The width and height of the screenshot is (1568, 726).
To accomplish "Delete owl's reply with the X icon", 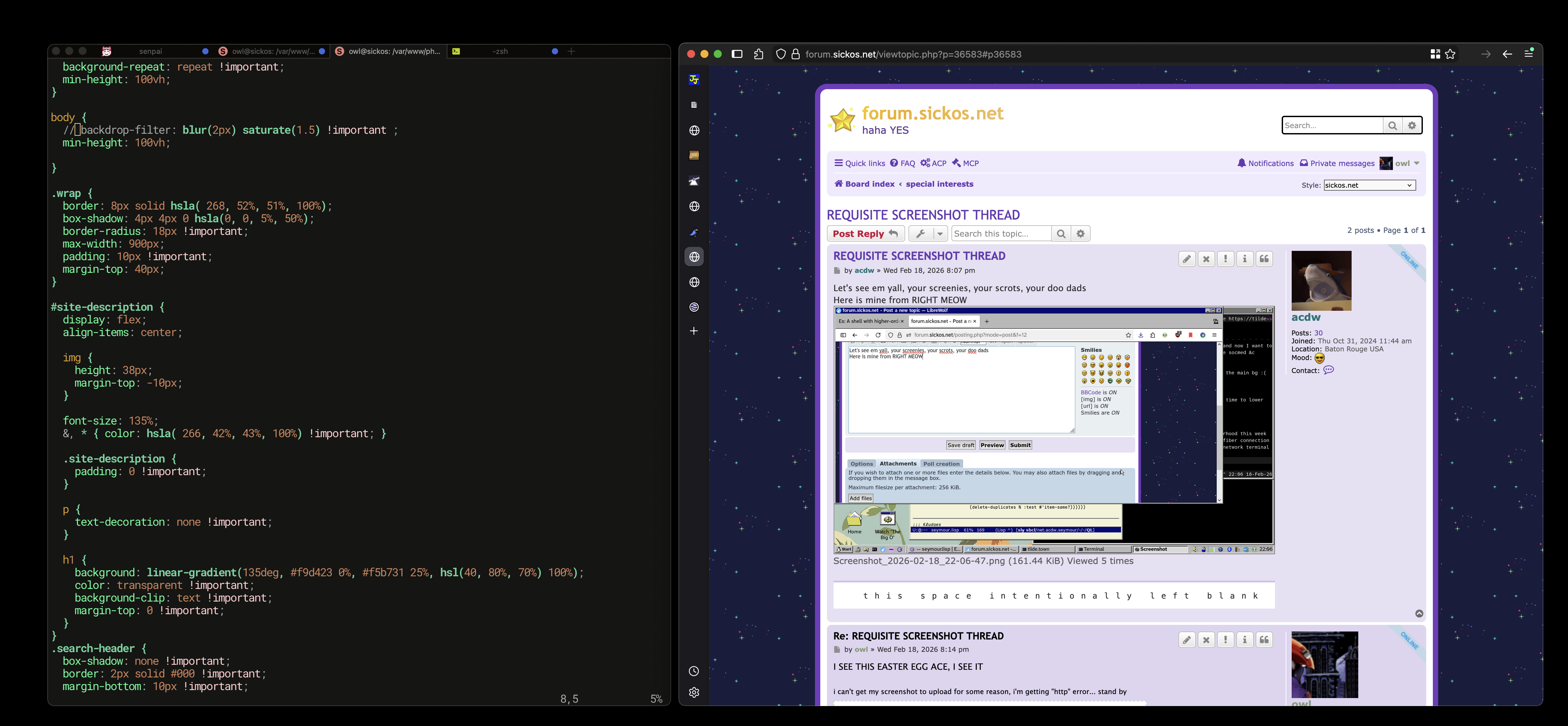I will pos(1206,640).
